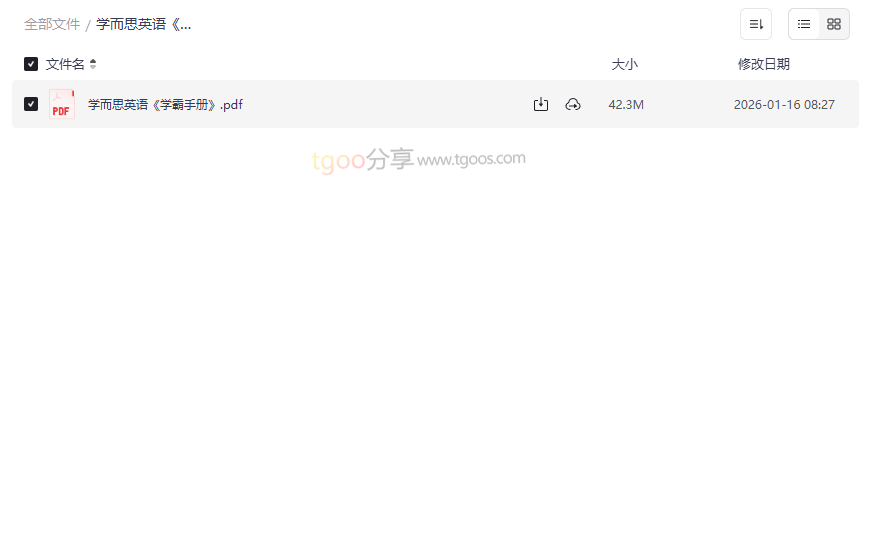Uncheck the 学而思英语 PDF row checkbox
The width and height of the screenshot is (874, 538).
click(x=31, y=104)
